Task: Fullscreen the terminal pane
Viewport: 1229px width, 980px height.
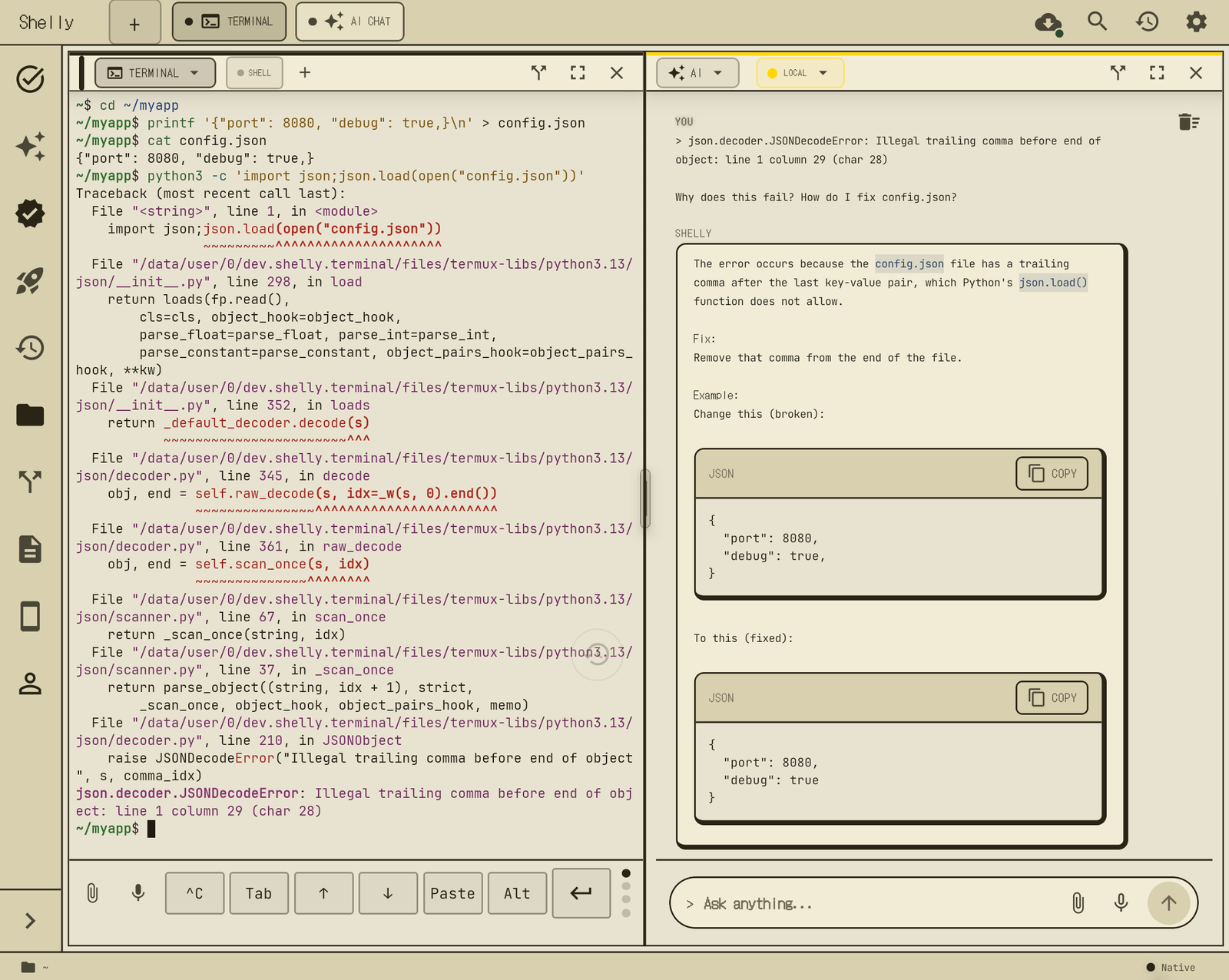Action: tap(578, 72)
